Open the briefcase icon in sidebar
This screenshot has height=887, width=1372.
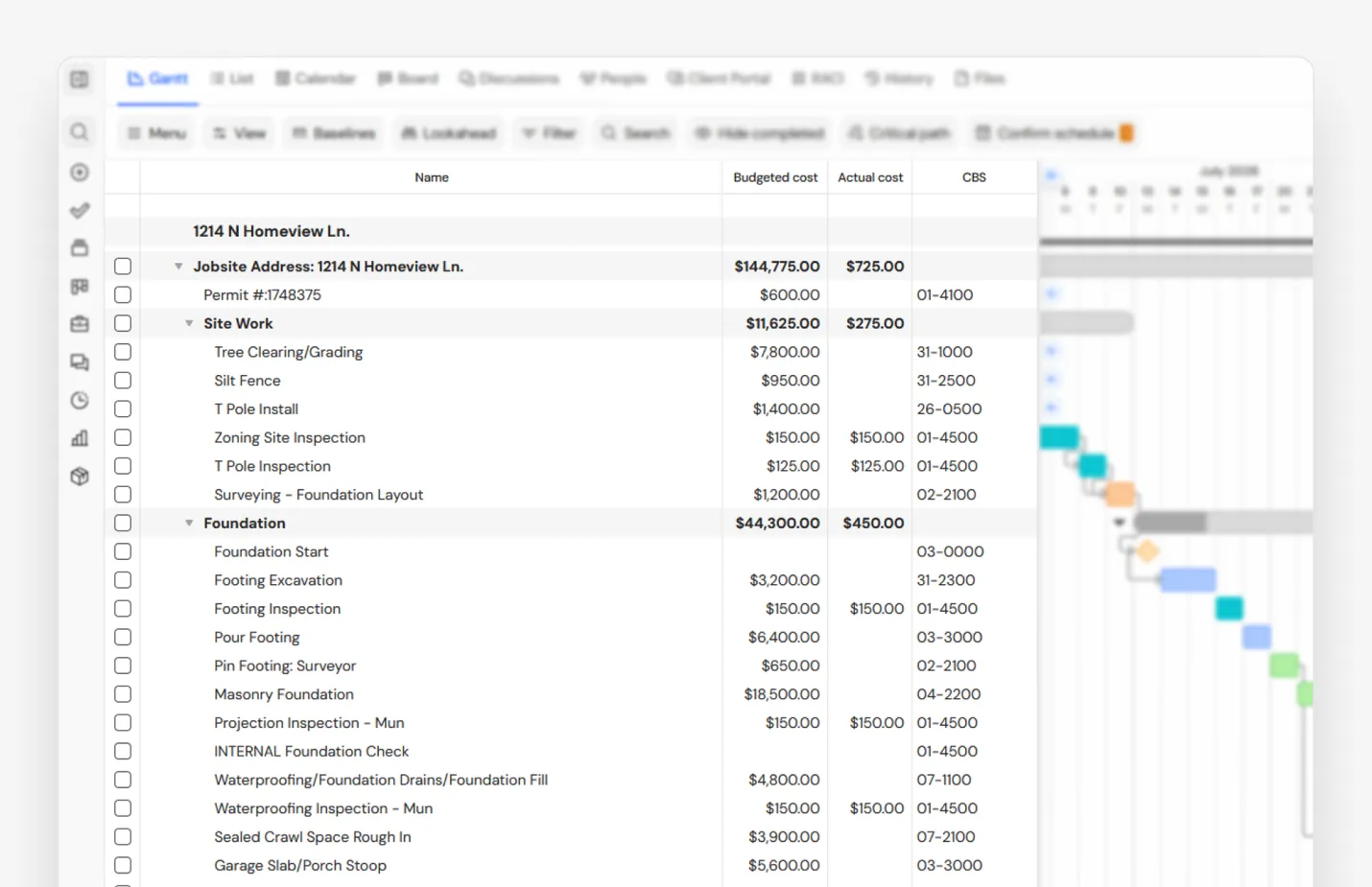click(80, 324)
